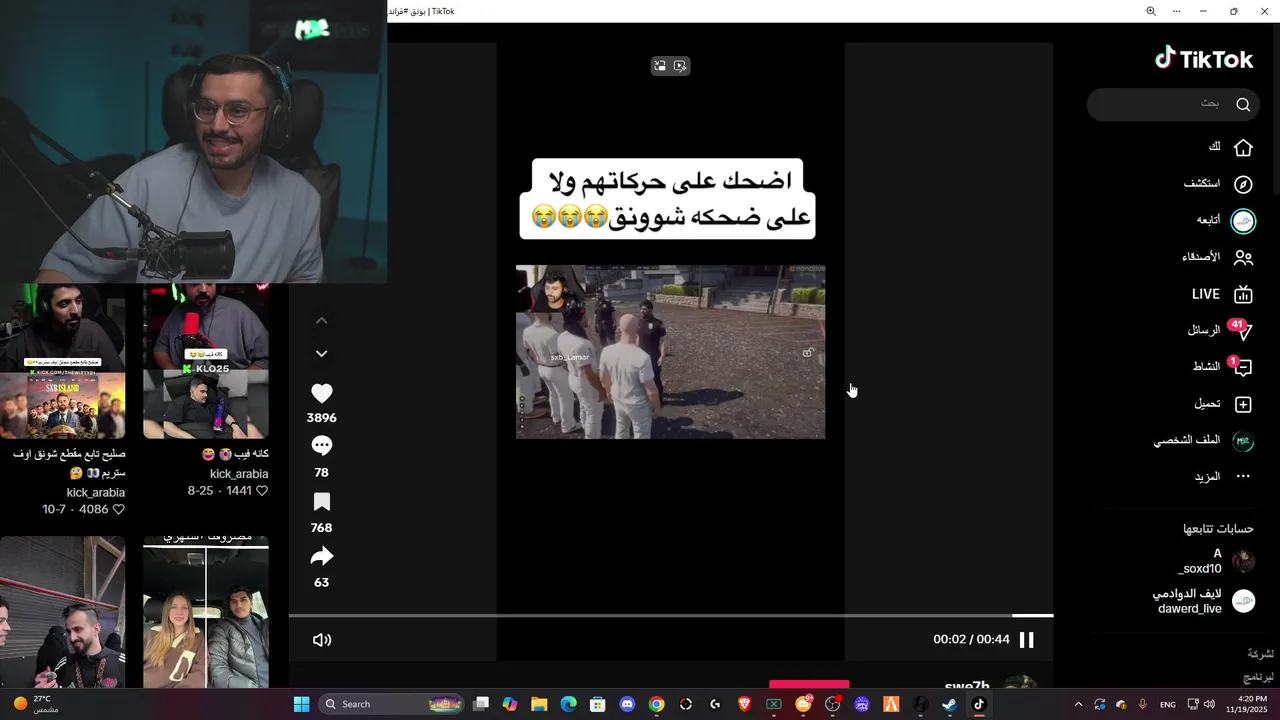Mute the video volume
The height and width of the screenshot is (720, 1280).
(x=322, y=640)
